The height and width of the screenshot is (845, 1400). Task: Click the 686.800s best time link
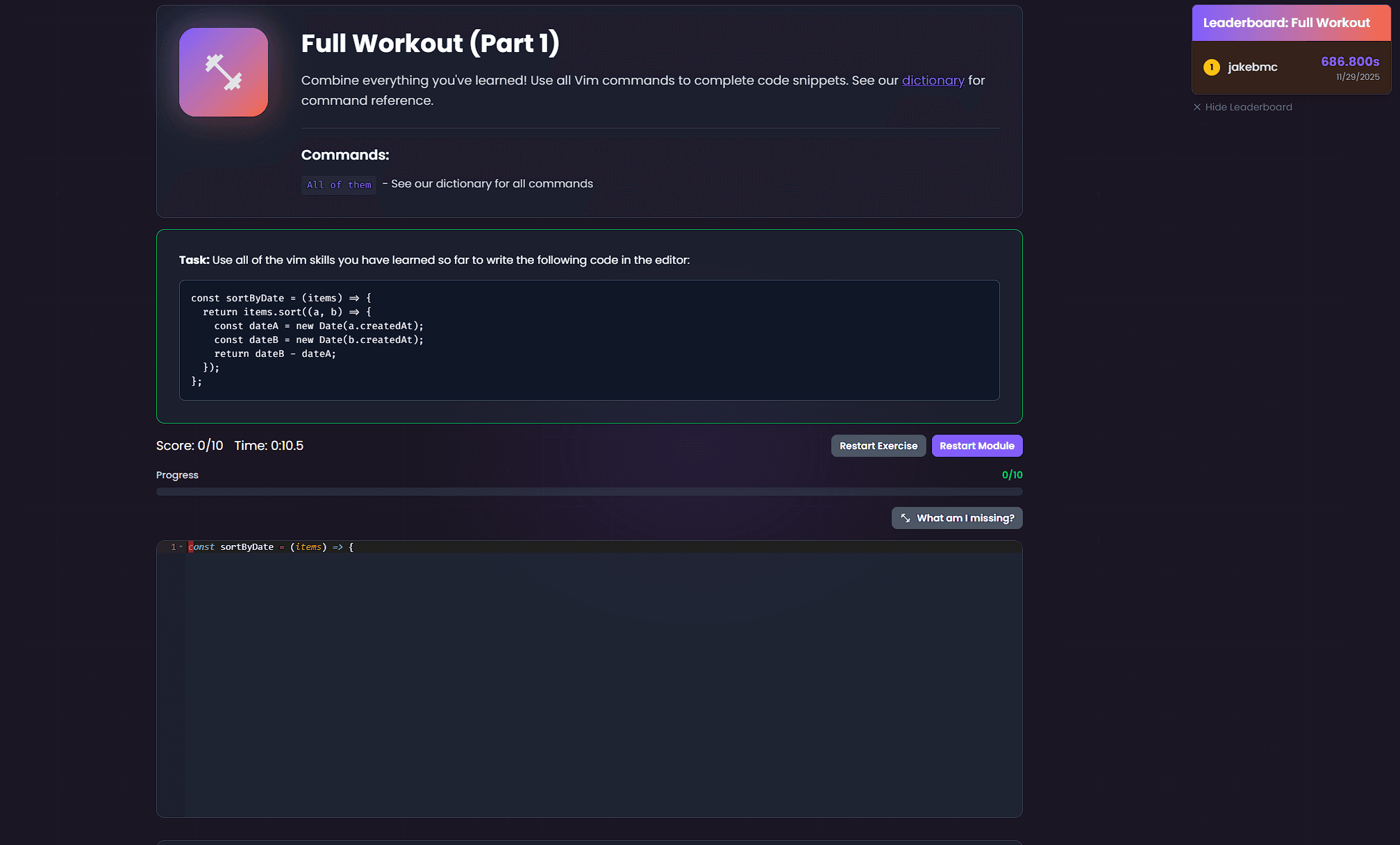1350,61
